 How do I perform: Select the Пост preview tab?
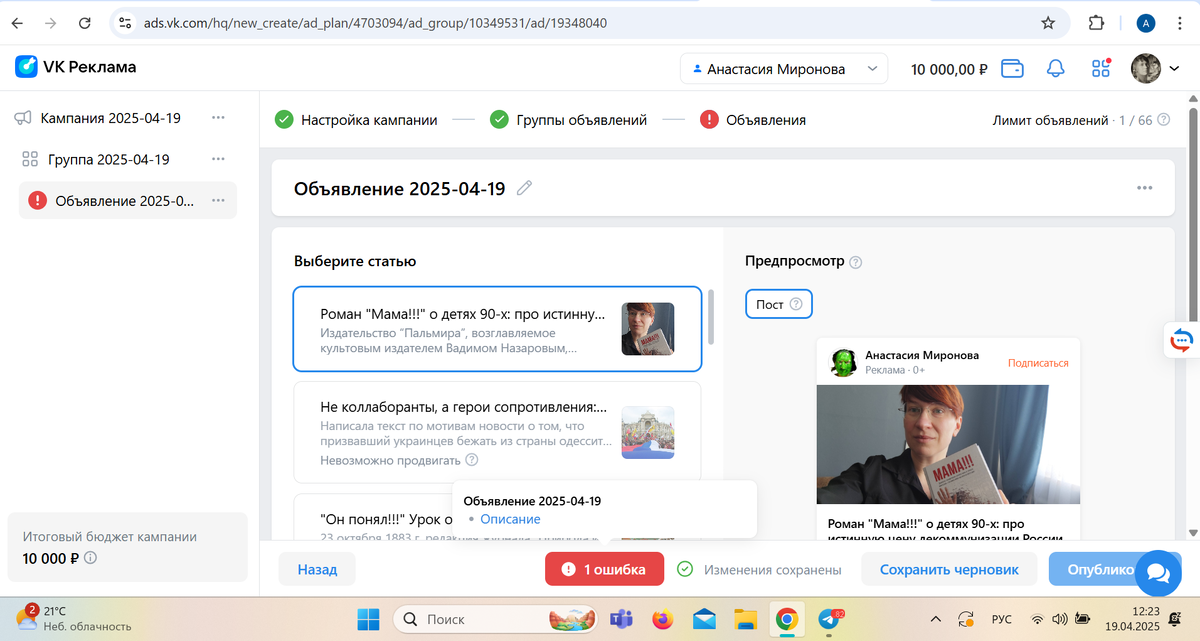(x=779, y=304)
